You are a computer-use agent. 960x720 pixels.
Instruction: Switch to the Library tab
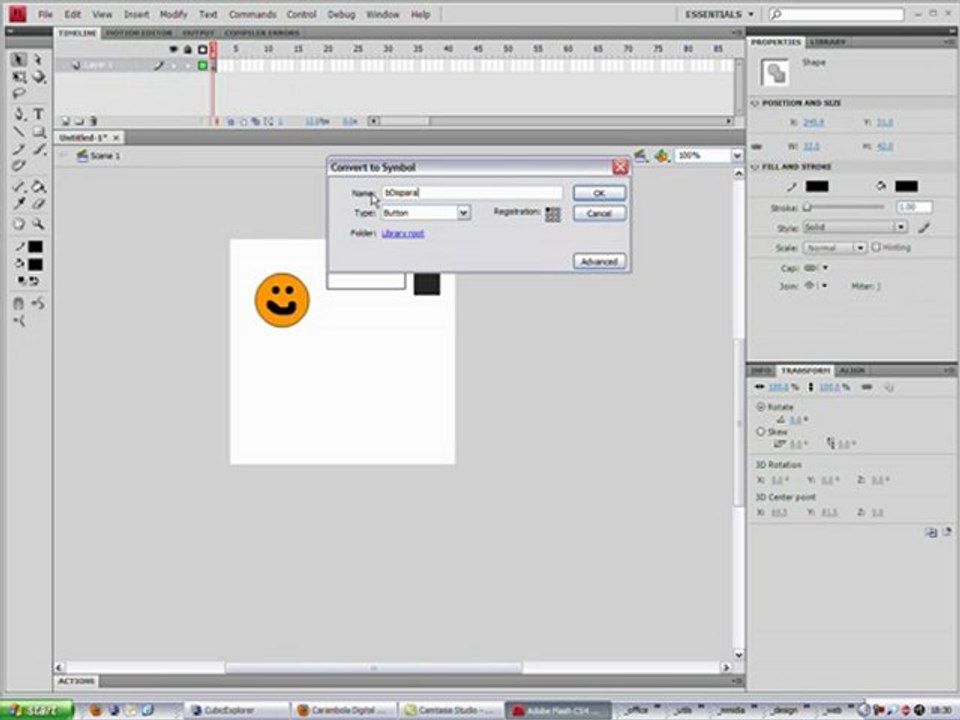(x=827, y=42)
